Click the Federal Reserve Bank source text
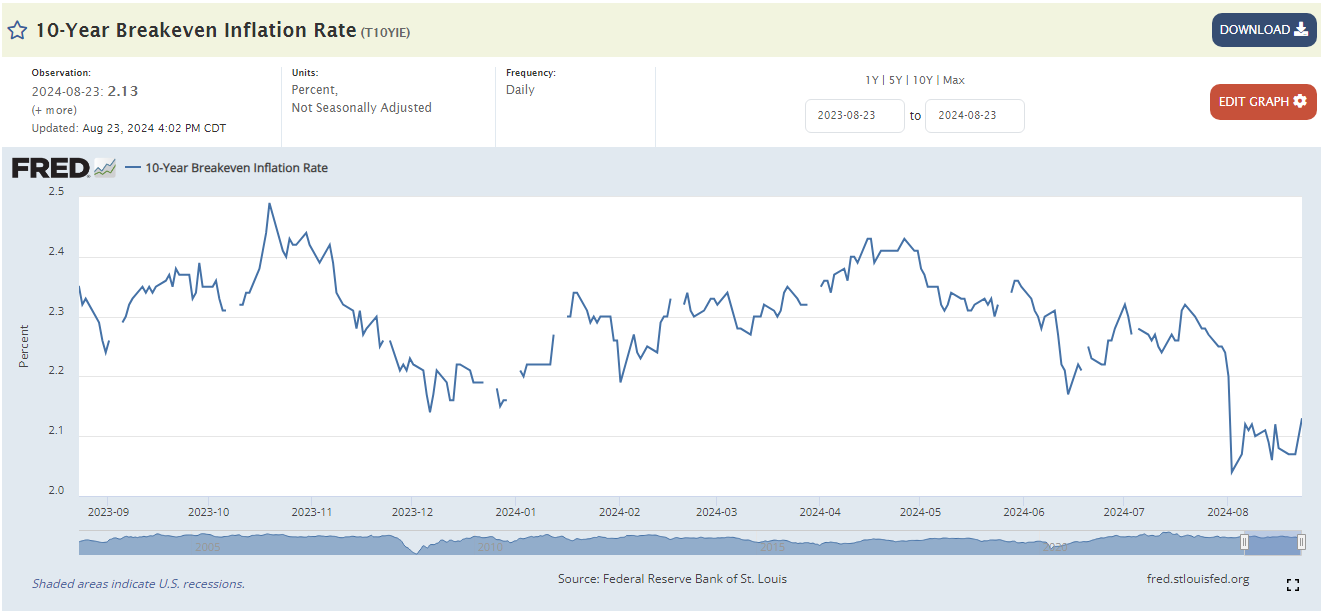Image resolution: width=1321 pixels, height=611 pixels. click(671, 579)
